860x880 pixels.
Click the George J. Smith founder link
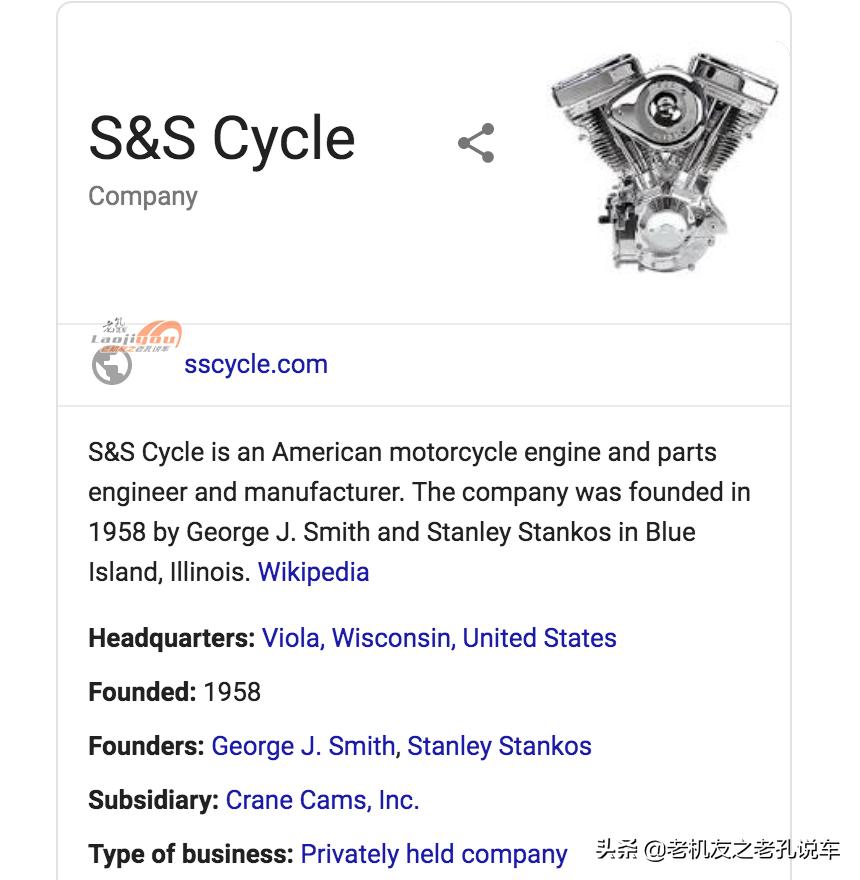coord(302,746)
